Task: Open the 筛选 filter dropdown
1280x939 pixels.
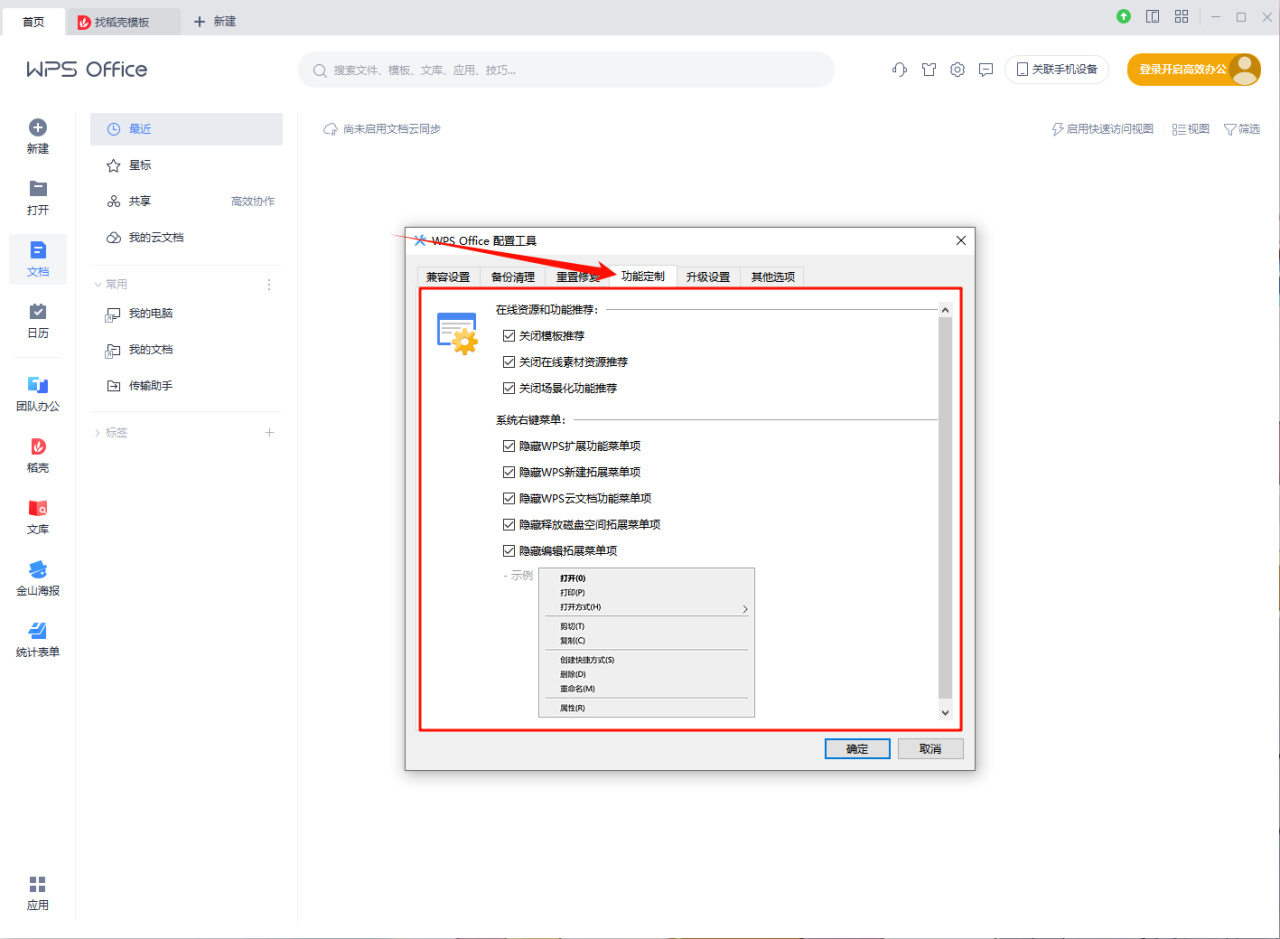Action: [1242, 129]
